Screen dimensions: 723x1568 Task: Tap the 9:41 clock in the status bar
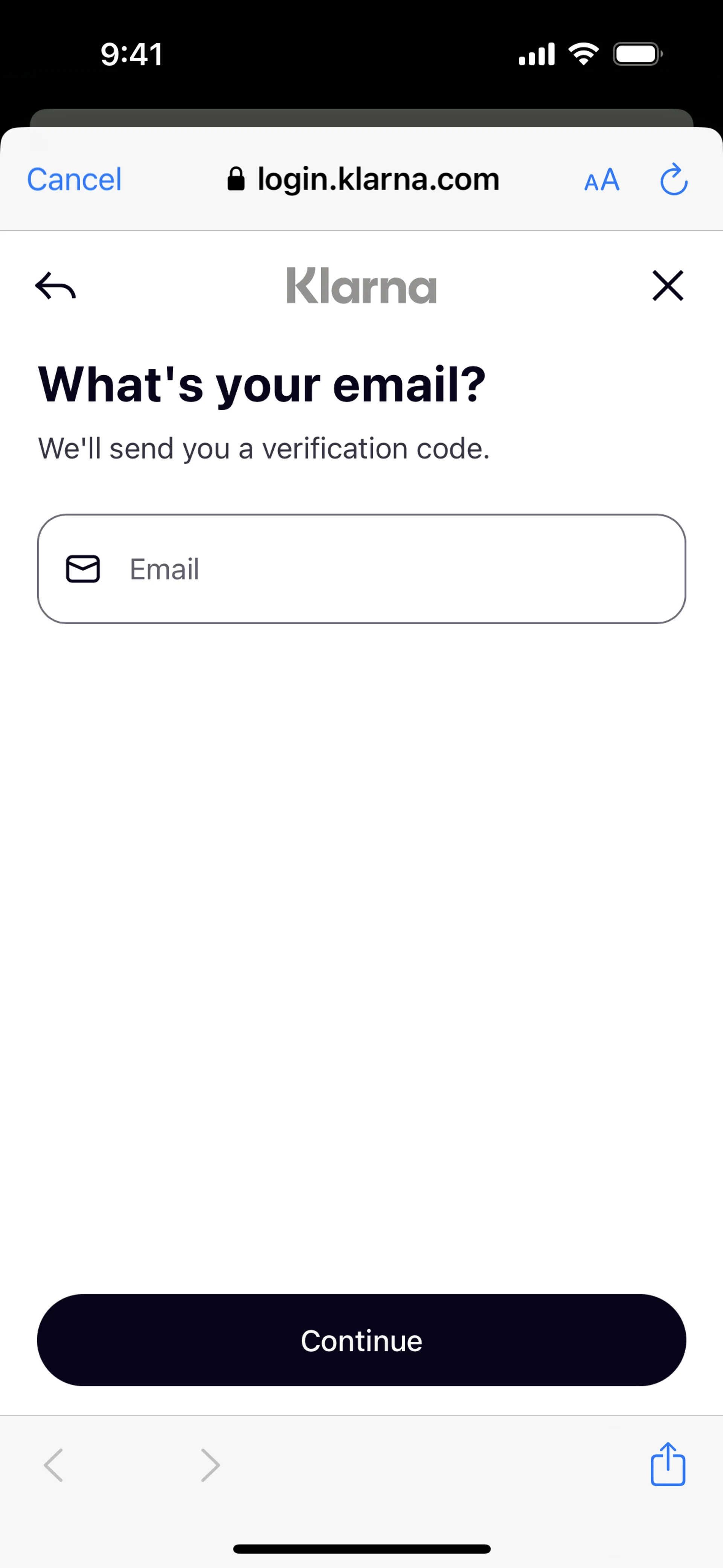tap(131, 55)
